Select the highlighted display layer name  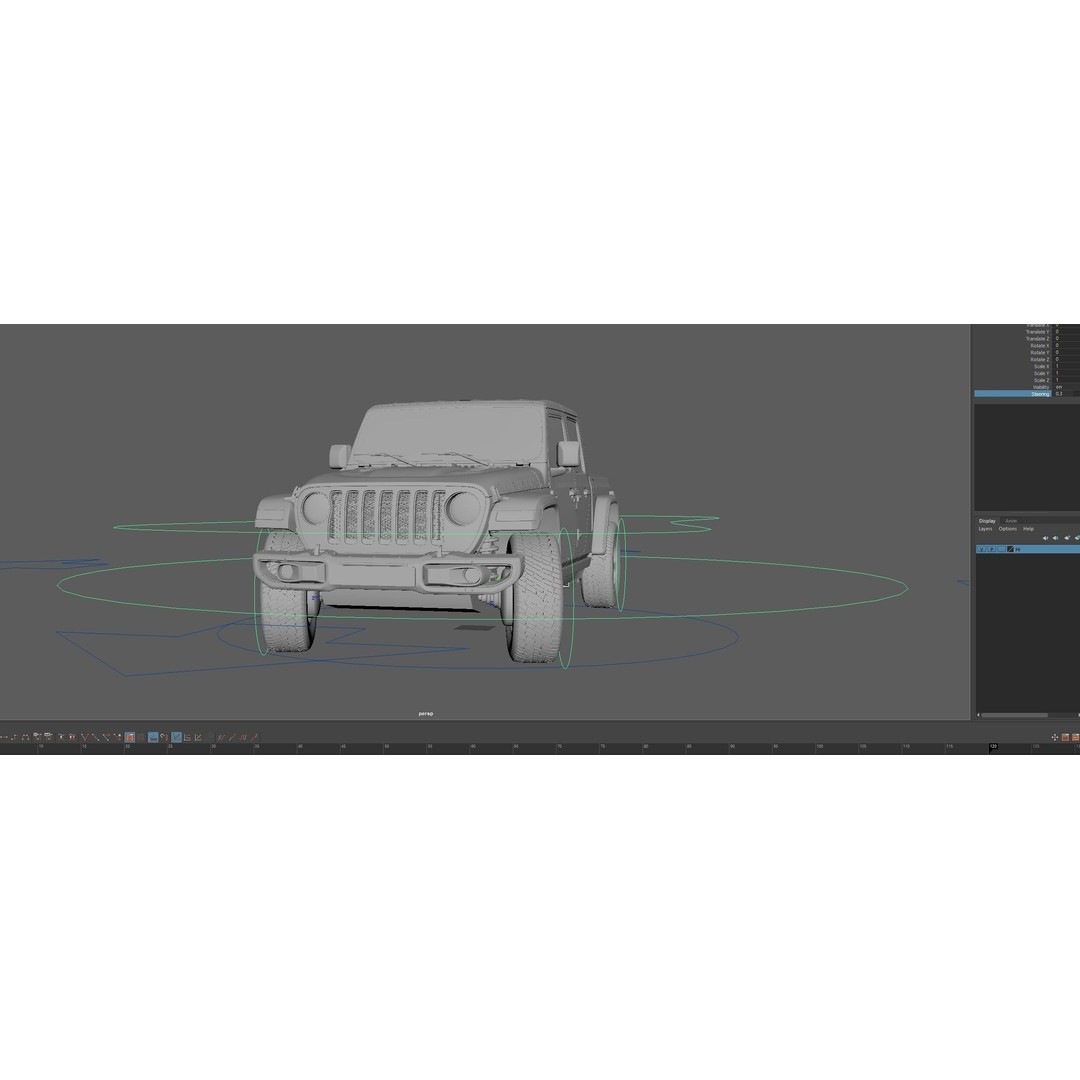(1018, 549)
